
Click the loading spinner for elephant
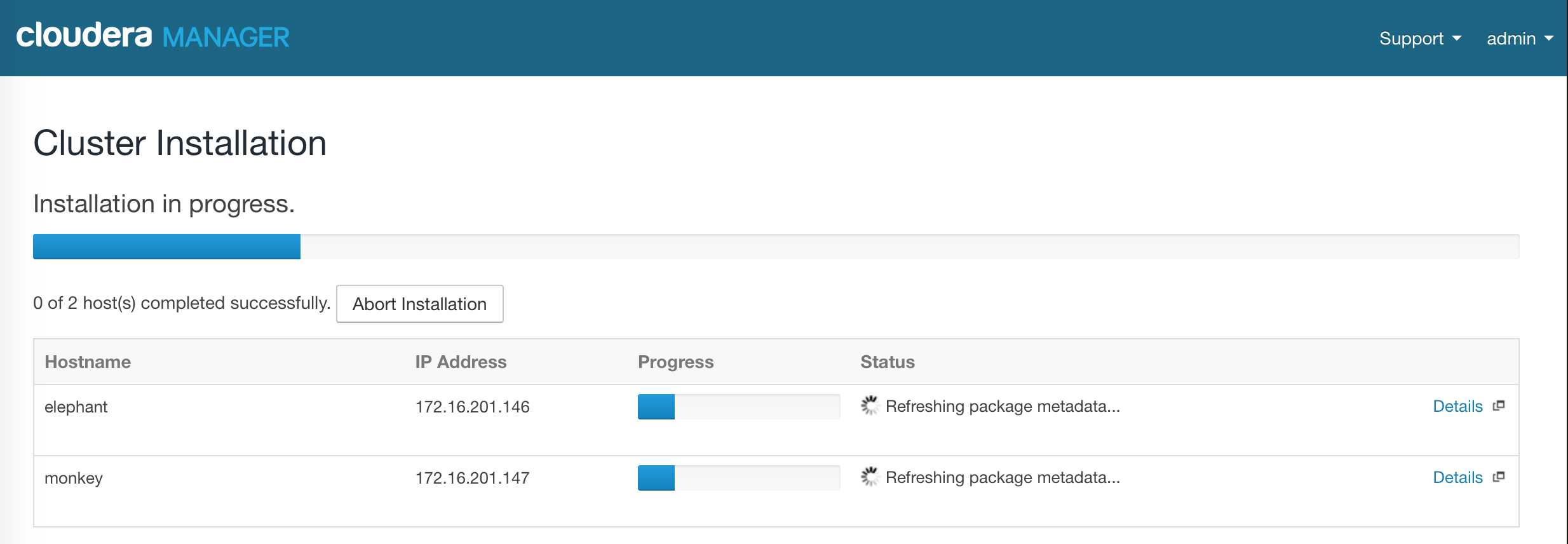click(869, 405)
